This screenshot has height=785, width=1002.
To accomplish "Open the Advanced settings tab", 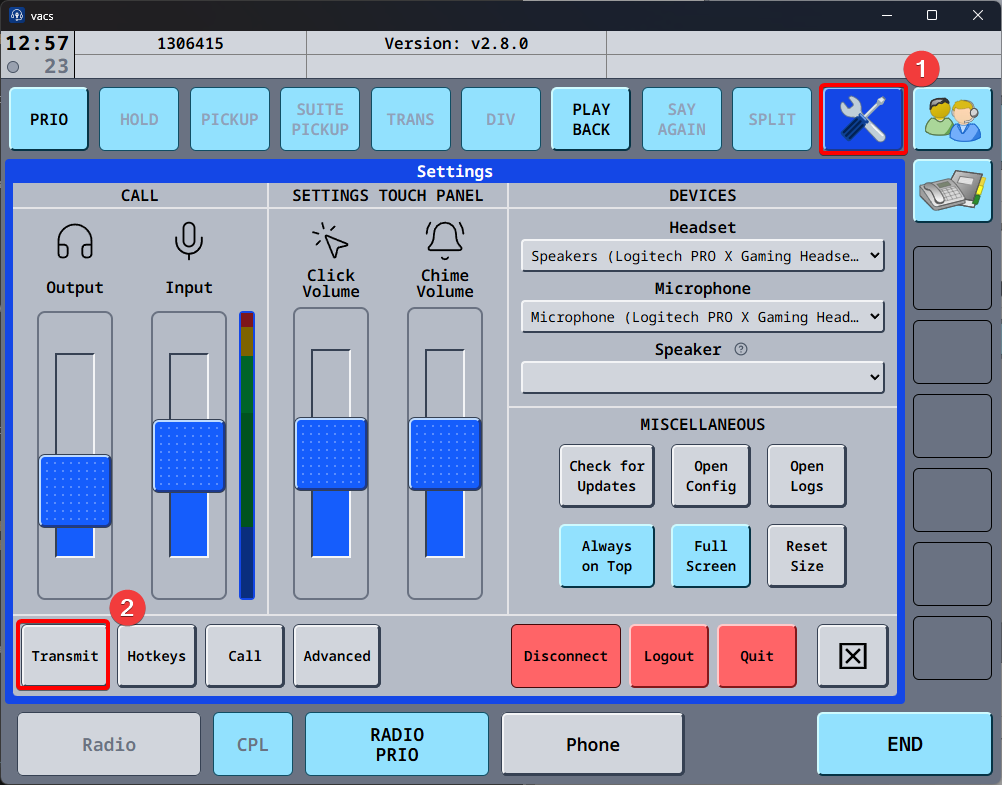I will (337, 656).
